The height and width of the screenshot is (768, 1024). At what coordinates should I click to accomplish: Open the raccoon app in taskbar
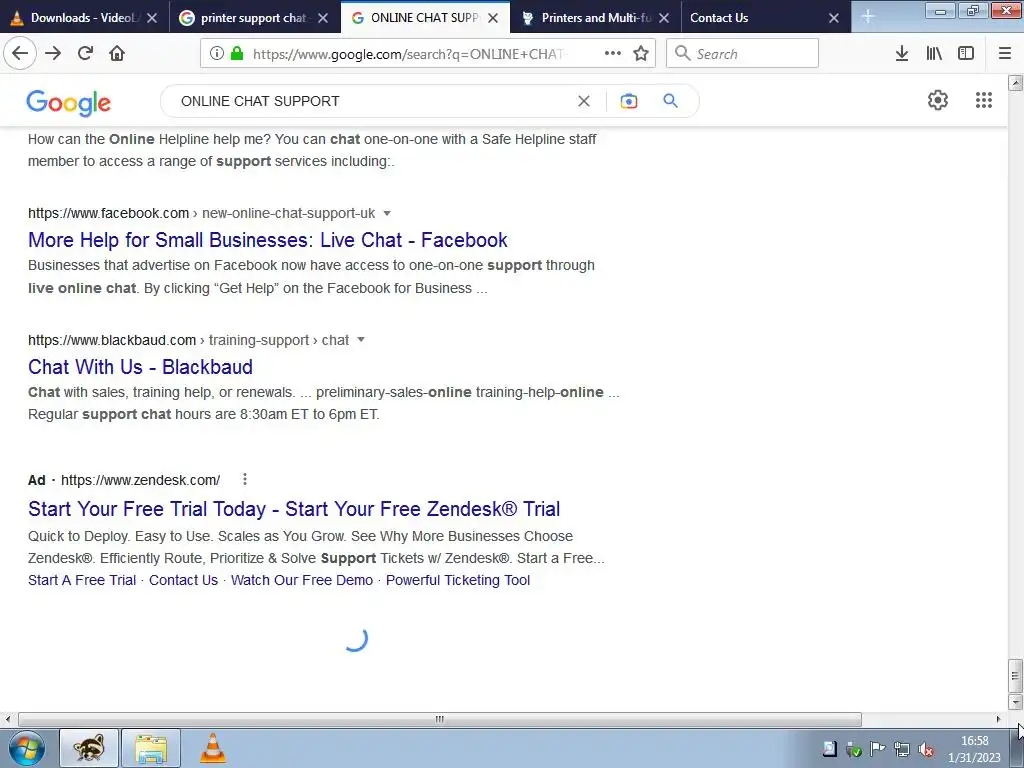[x=89, y=748]
